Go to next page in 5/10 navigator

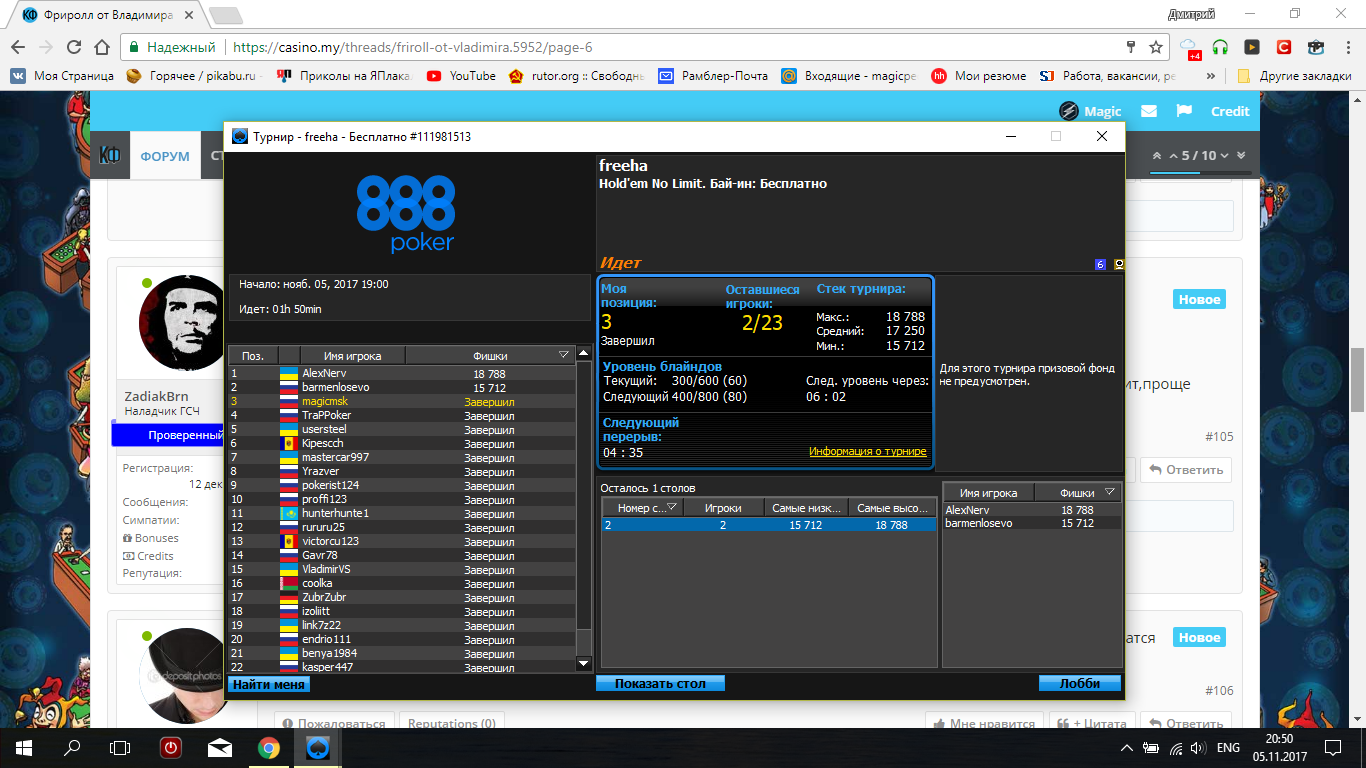pyautogui.click(x=1226, y=156)
